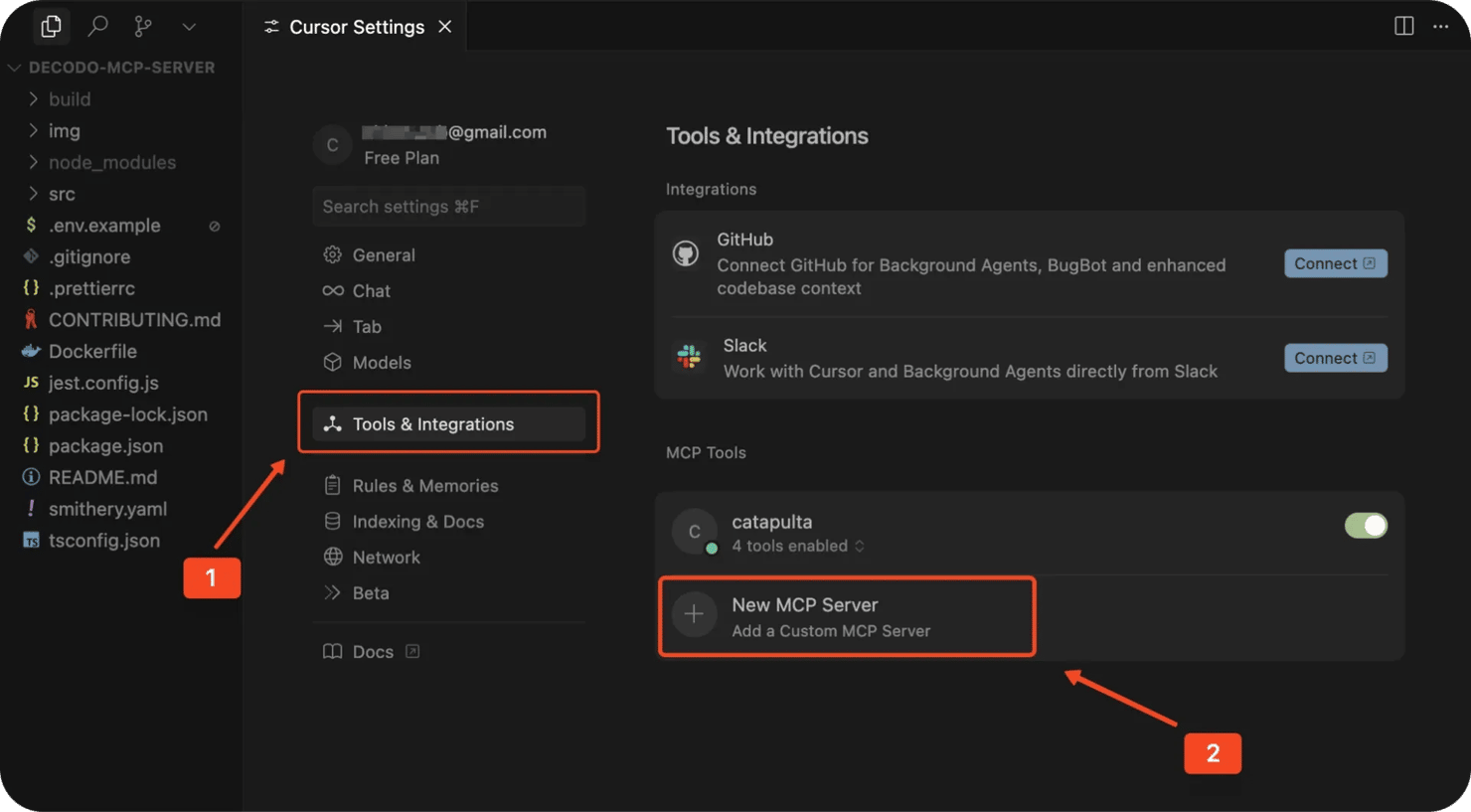The image size is (1471, 812).
Task: Click the plus icon for new server
Action: point(694,614)
